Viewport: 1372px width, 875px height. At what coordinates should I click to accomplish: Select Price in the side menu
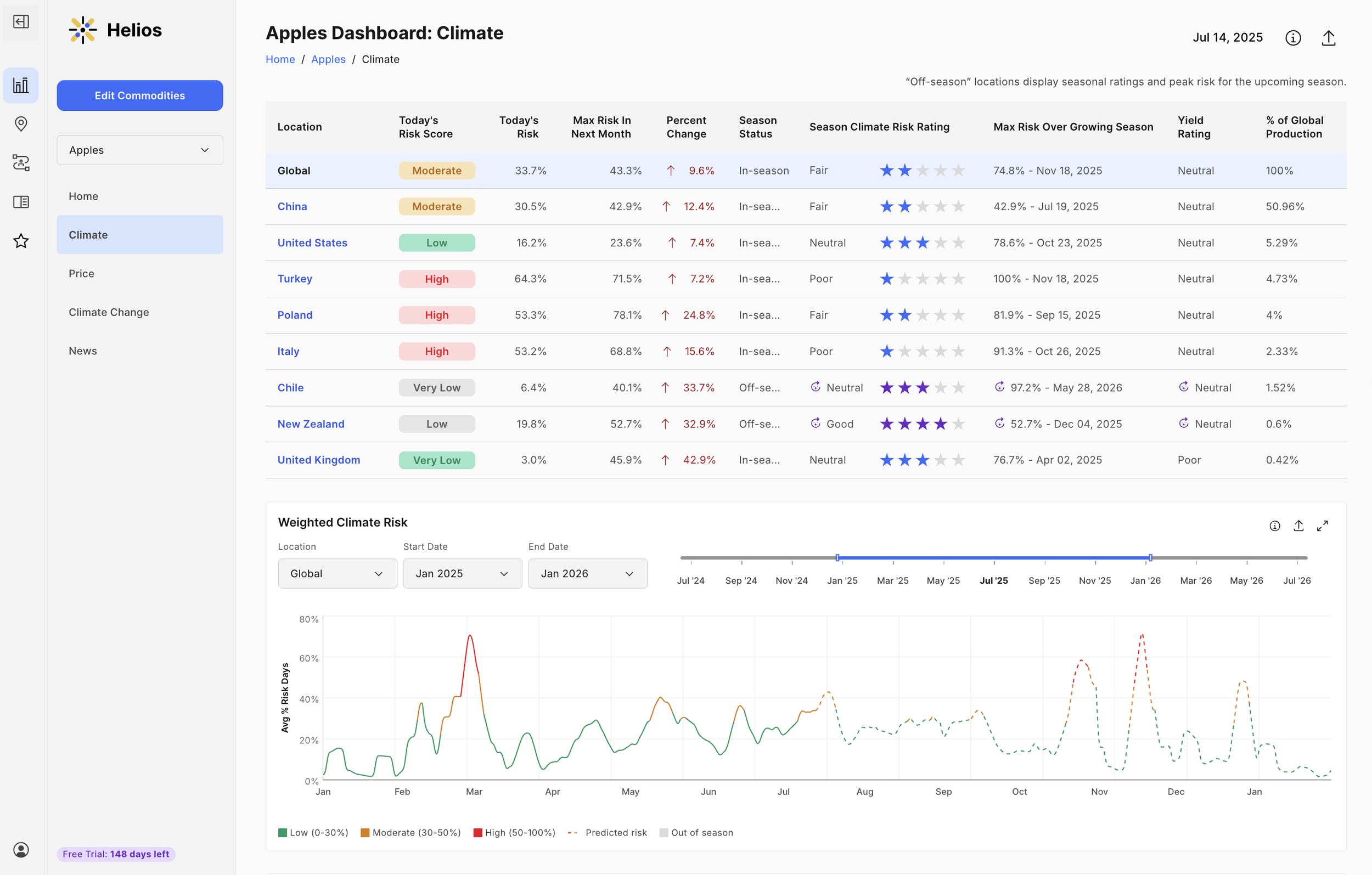[81, 273]
